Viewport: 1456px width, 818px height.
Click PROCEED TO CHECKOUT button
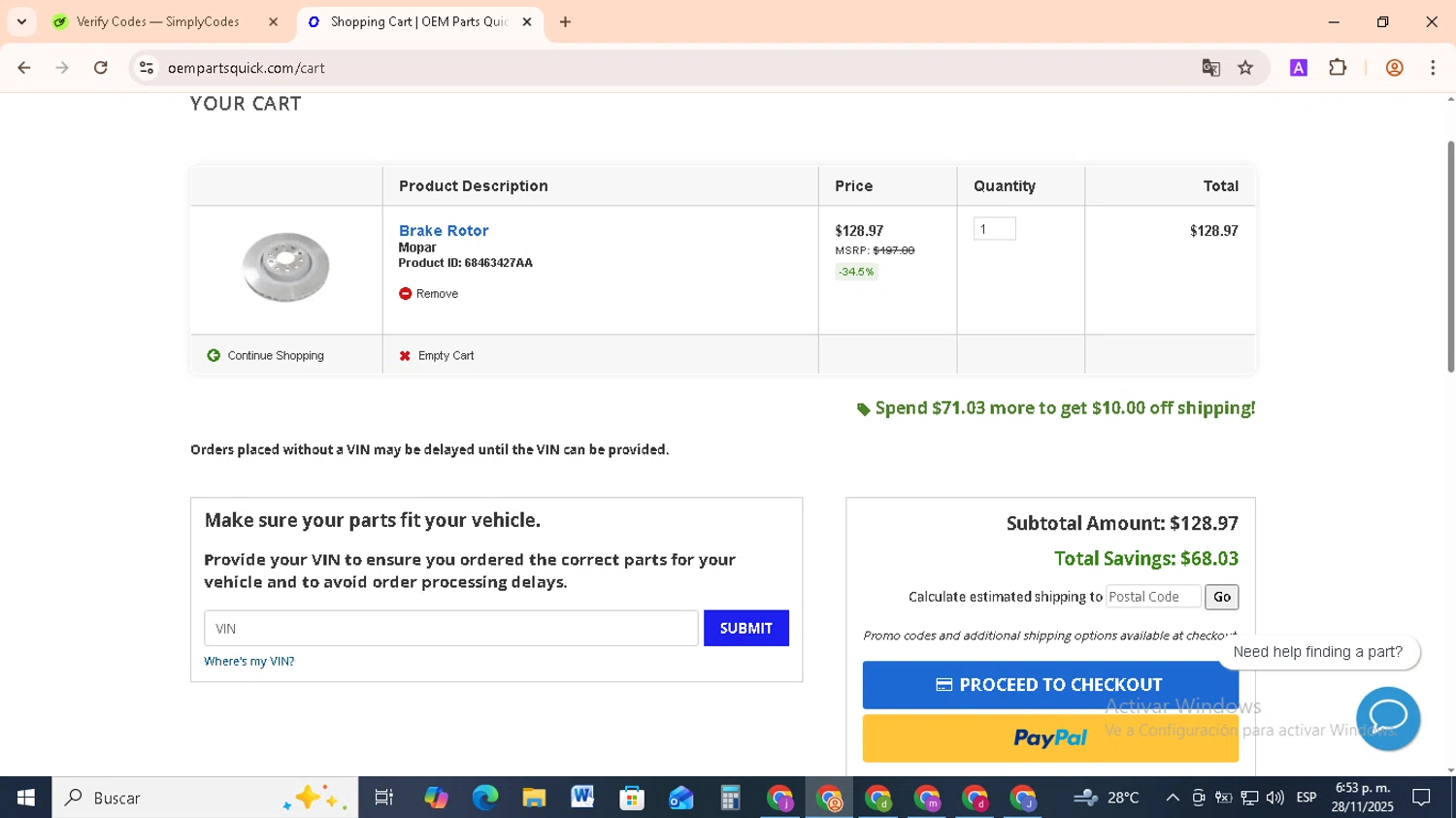click(x=1050, y=685)
